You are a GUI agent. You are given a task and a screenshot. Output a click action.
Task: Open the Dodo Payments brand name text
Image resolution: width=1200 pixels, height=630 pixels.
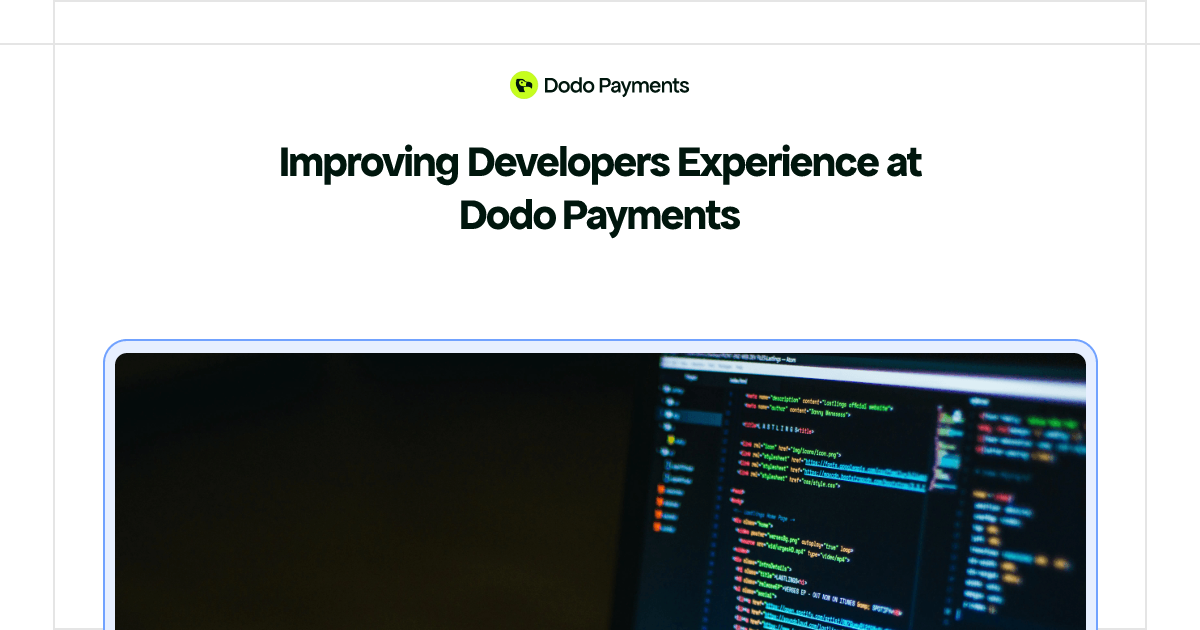(617, 86)
